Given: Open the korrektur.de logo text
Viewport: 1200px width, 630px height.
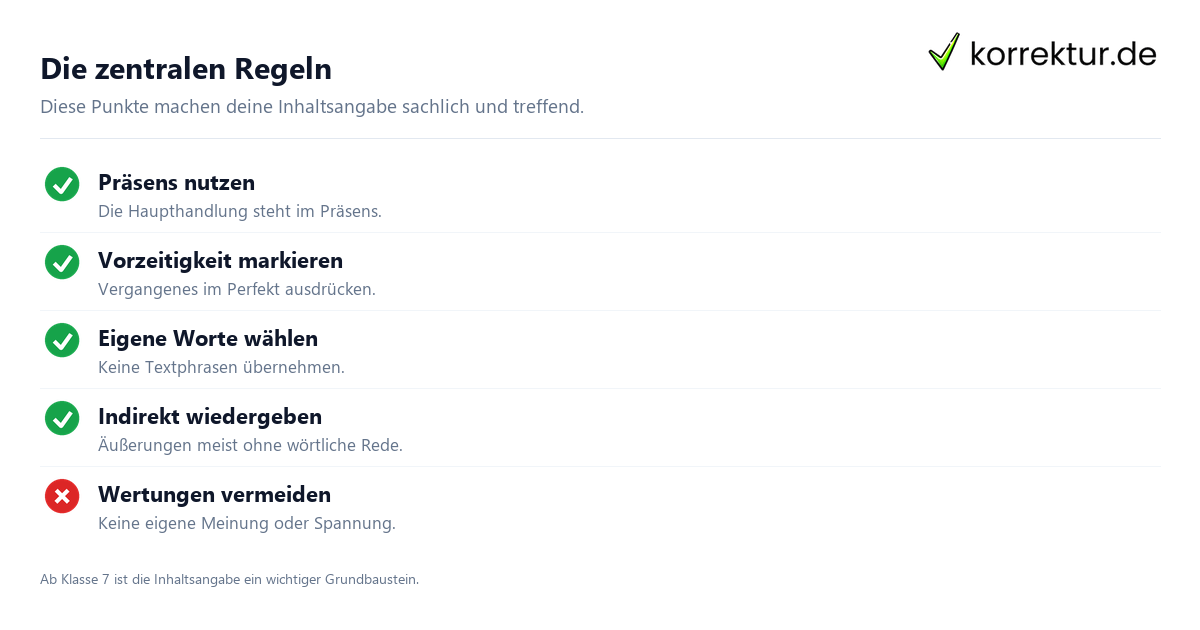Looking at the screenshot, I should click(1063, 53).
